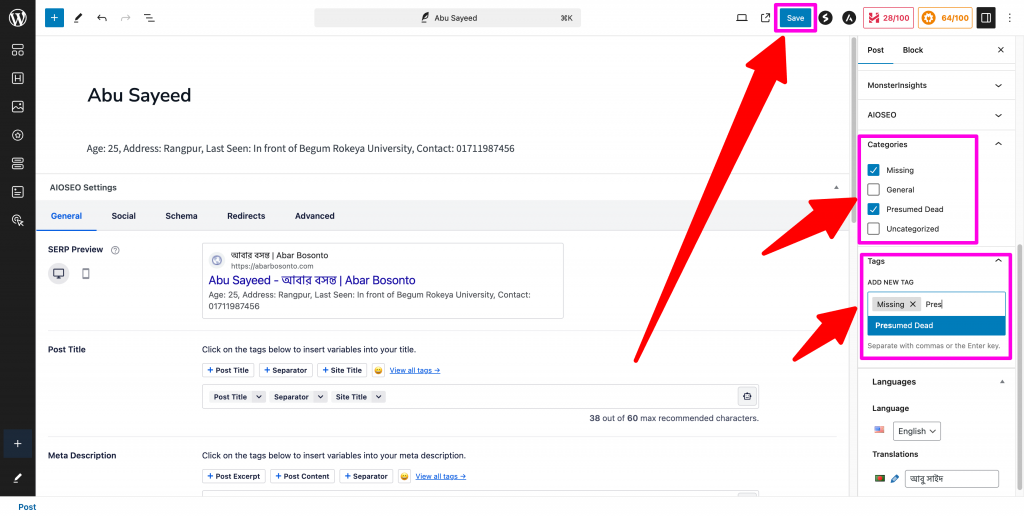Check the General category checkbox
This screenshot has width=1024, height=517.
tap(874, 190)
